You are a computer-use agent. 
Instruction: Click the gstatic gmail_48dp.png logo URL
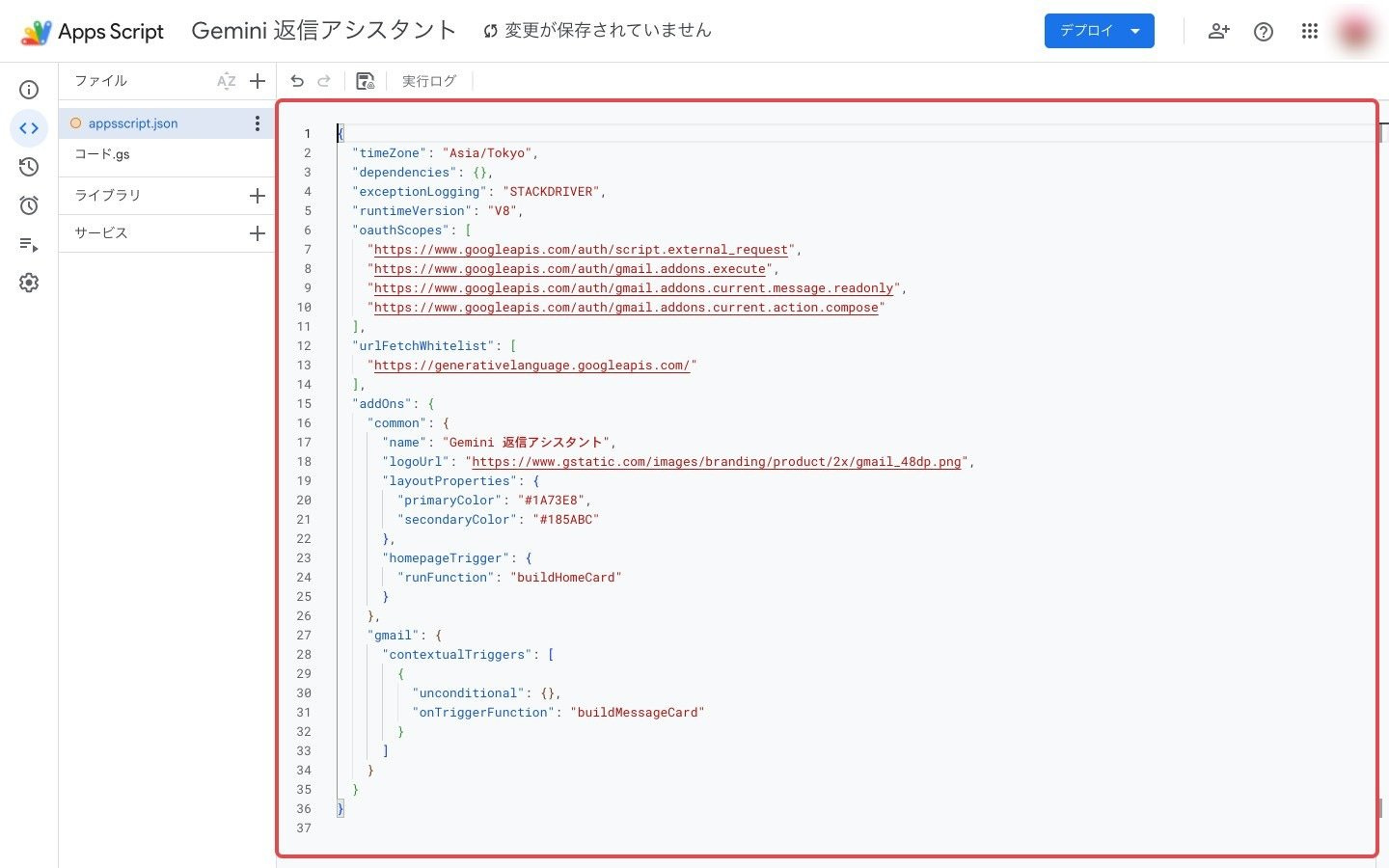tap(717, 462)
